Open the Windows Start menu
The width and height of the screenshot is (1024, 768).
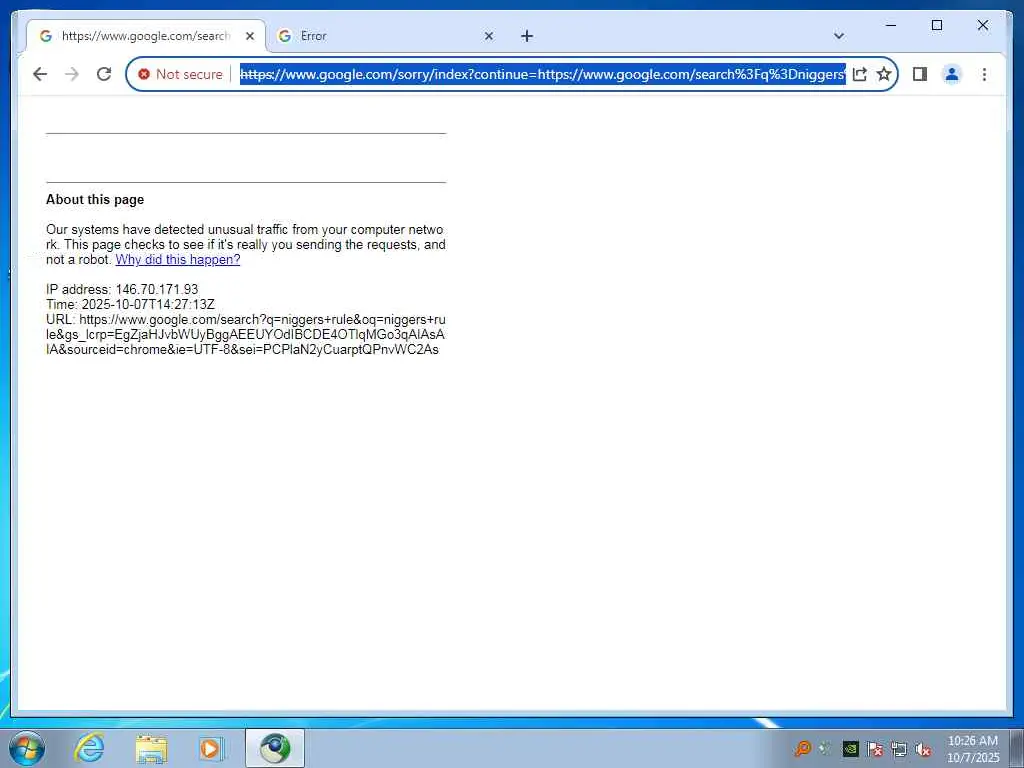pos(26,748)
